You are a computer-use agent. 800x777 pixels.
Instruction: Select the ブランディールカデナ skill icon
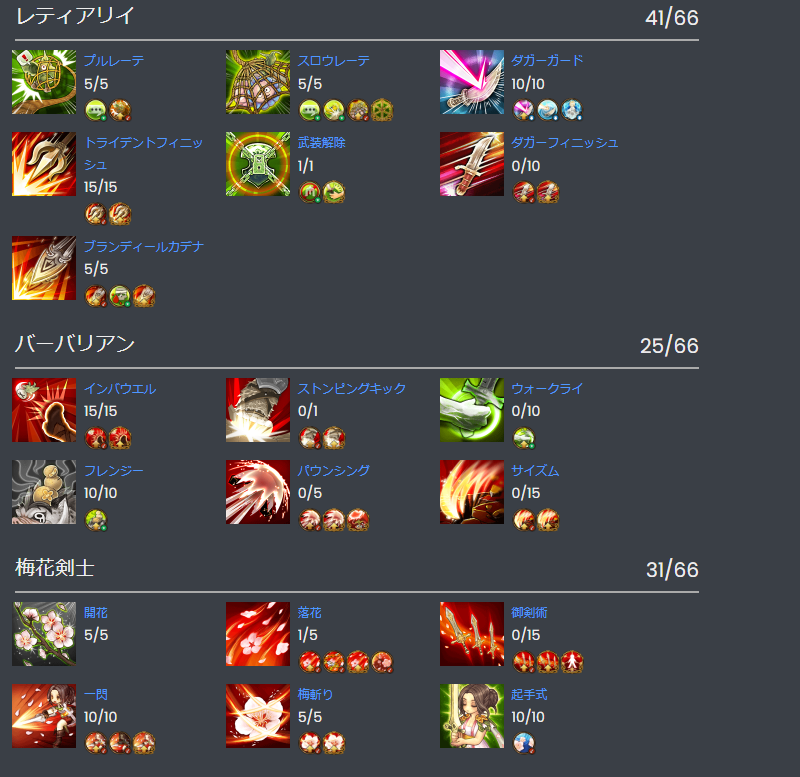(44, 268)
